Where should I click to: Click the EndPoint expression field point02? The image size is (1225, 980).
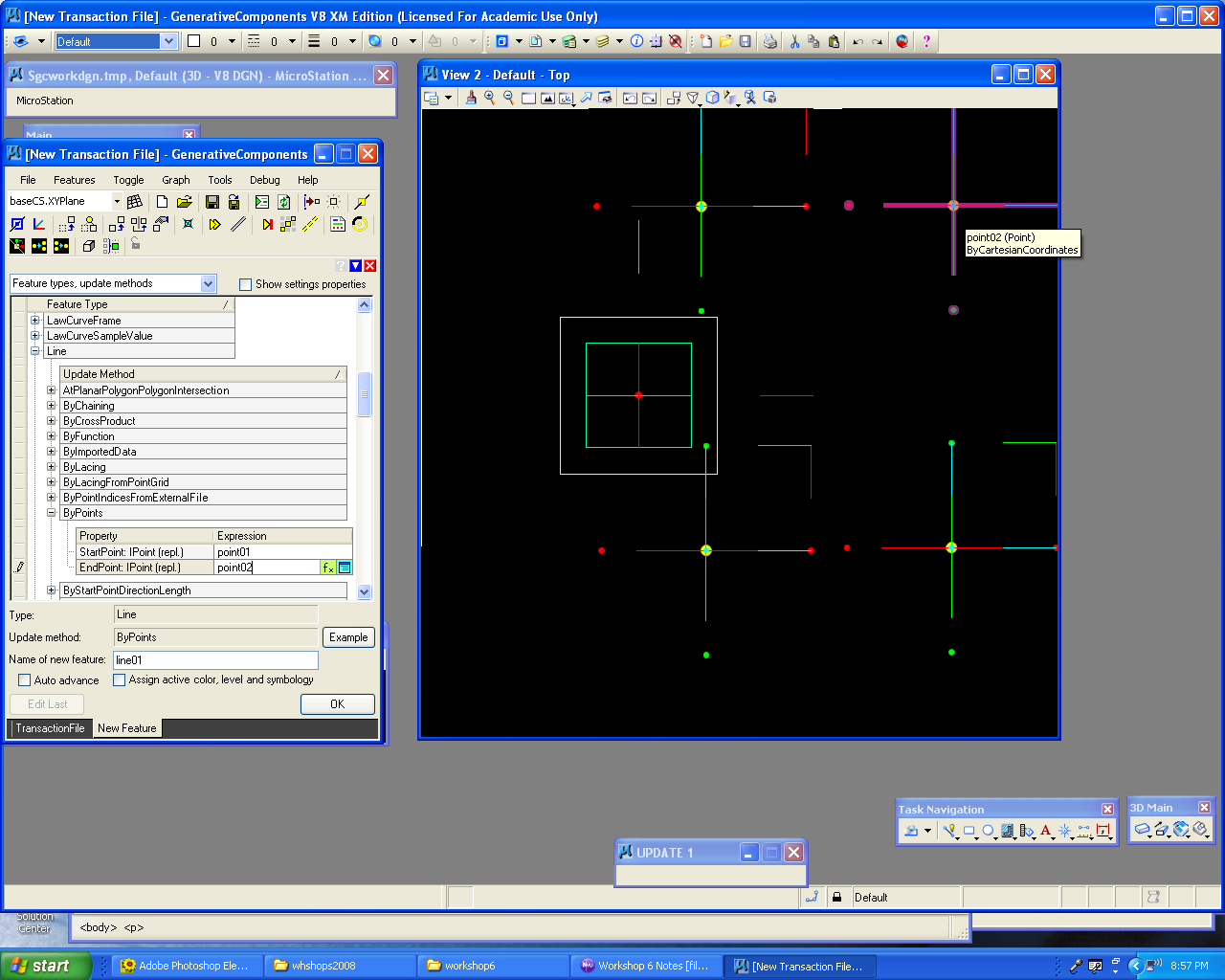pyautogui.click(x=267, y=568)
